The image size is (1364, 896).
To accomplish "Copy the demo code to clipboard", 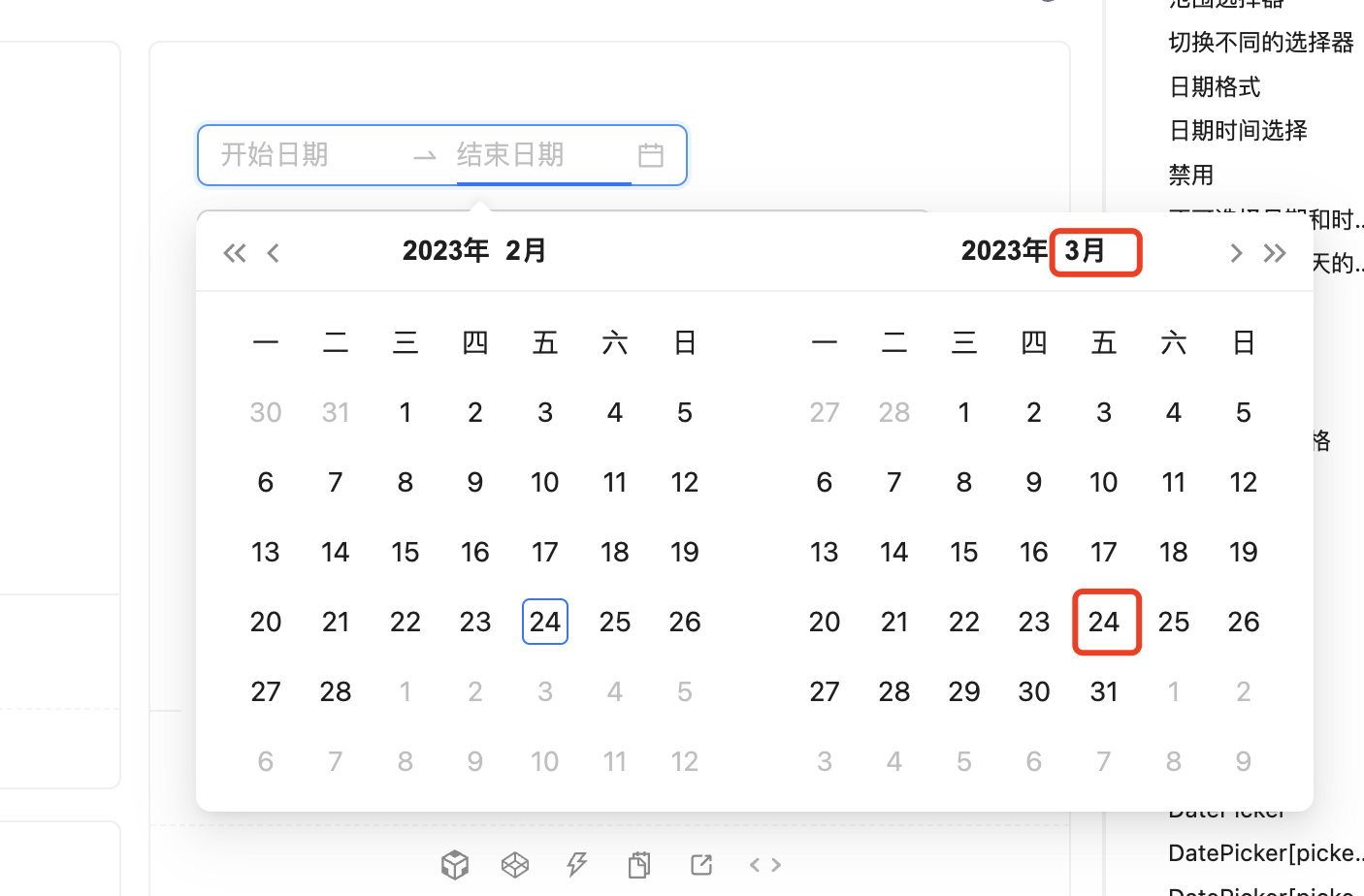I will pos(638,864).
